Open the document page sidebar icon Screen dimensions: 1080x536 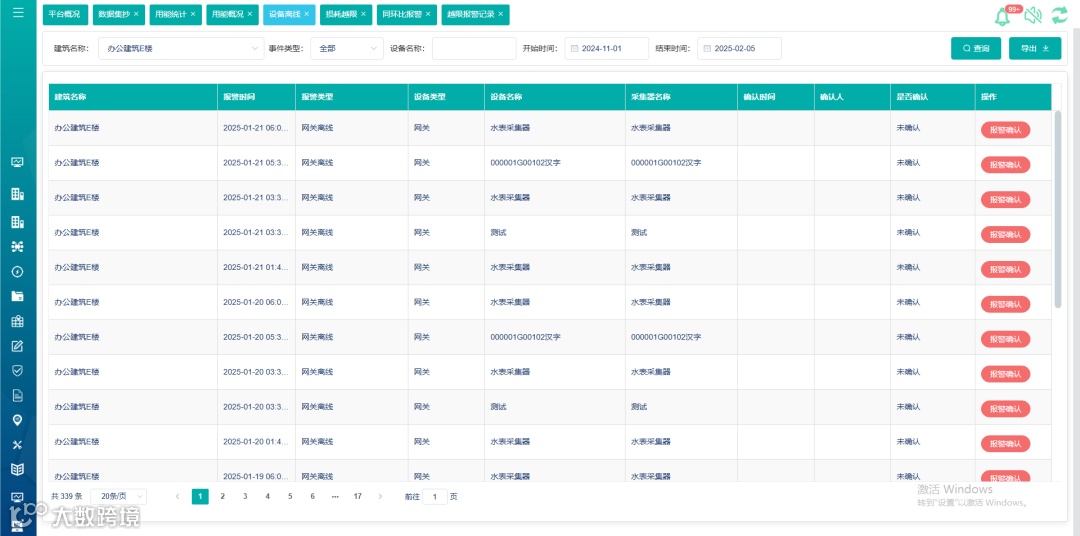18,395
